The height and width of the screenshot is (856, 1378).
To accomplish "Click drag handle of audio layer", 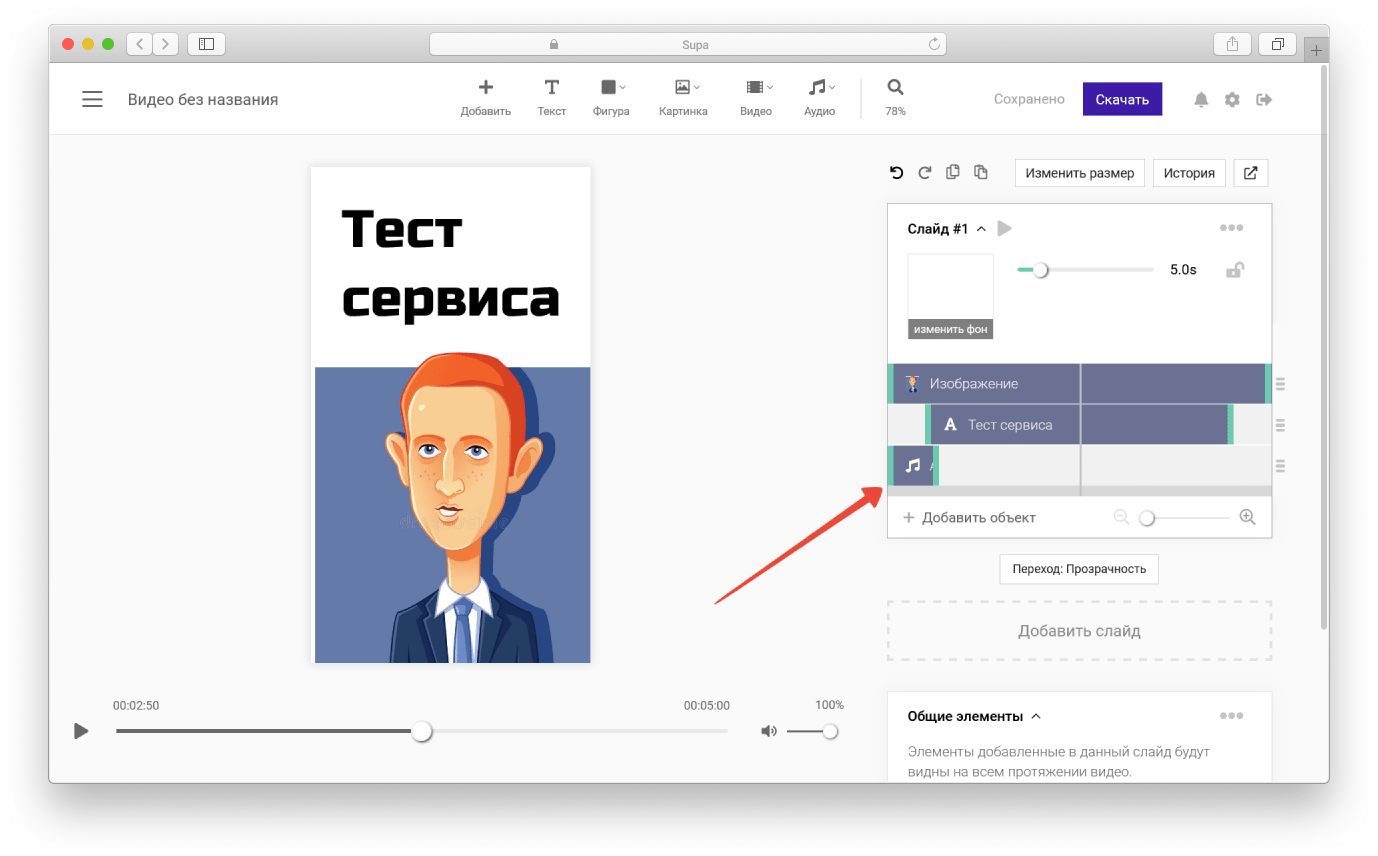I will click(1280, 466).
